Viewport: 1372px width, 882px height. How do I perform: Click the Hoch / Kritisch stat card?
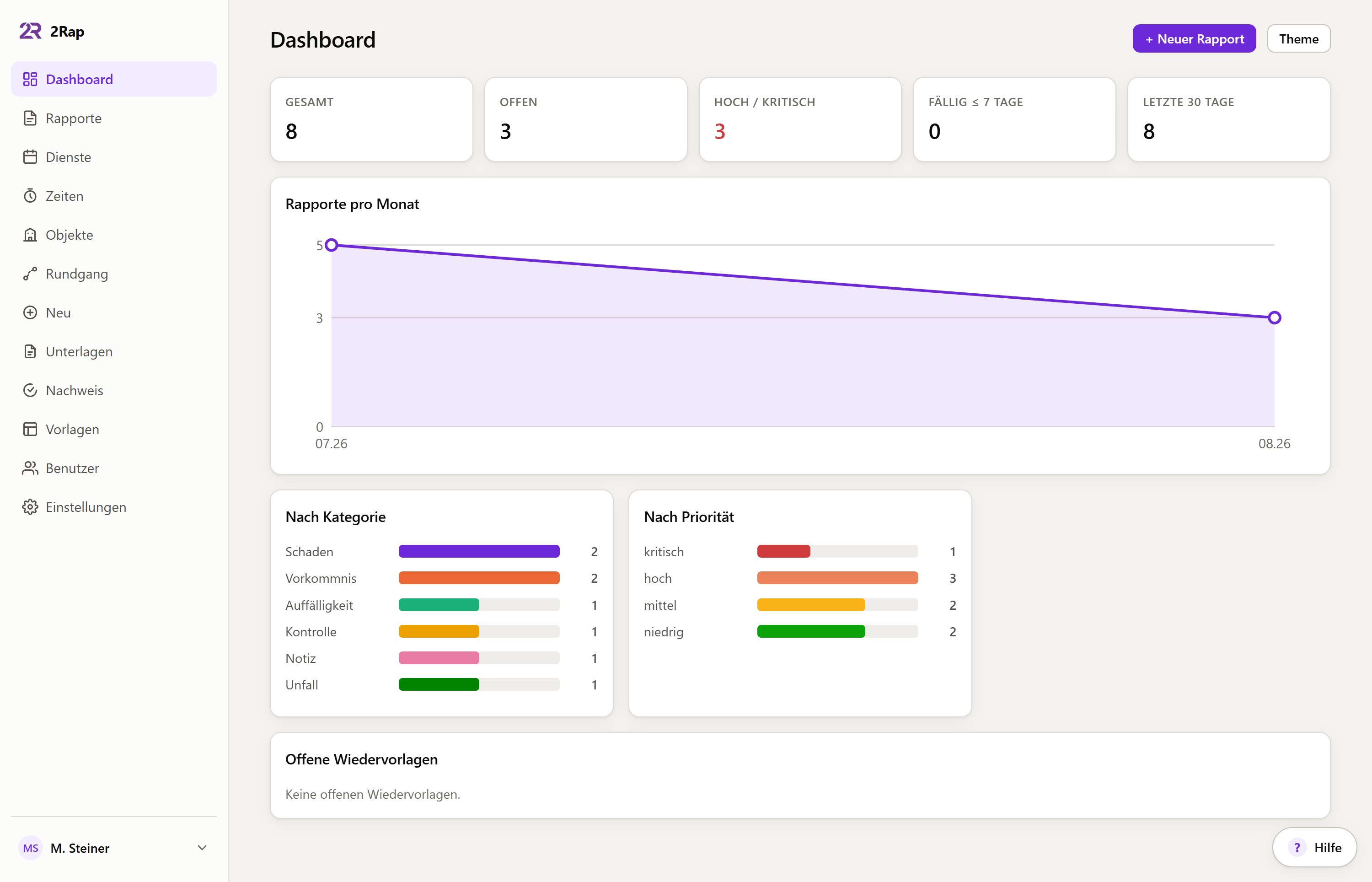point(799,119)
